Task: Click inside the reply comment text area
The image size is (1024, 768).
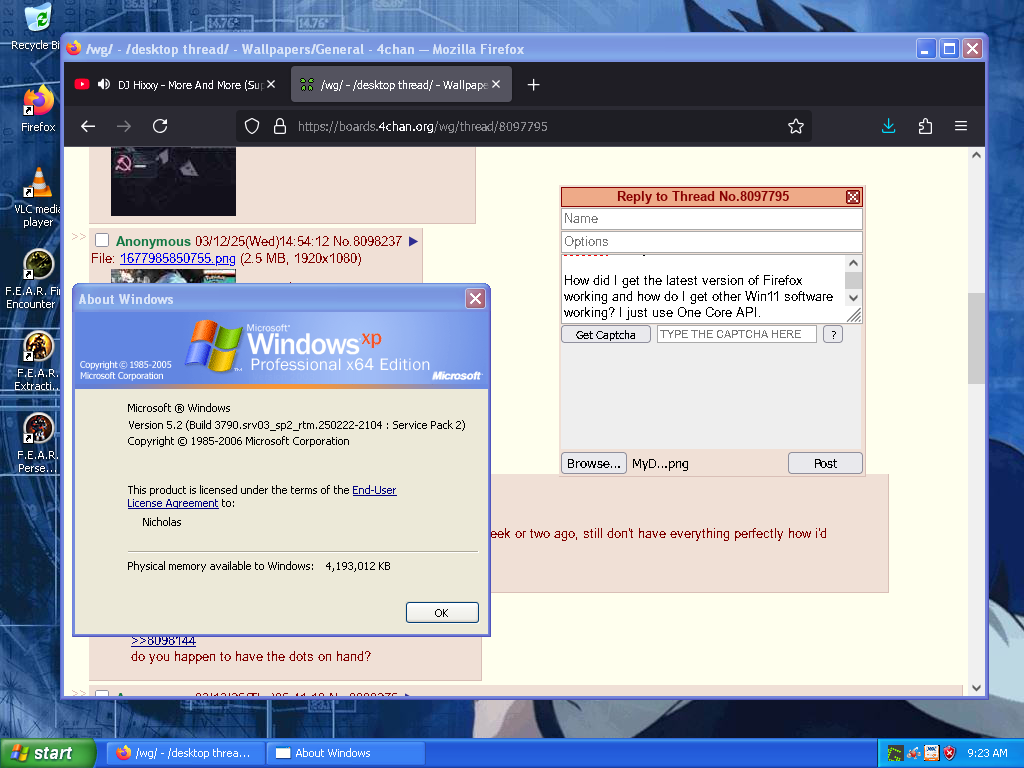Action: [703, 289]
